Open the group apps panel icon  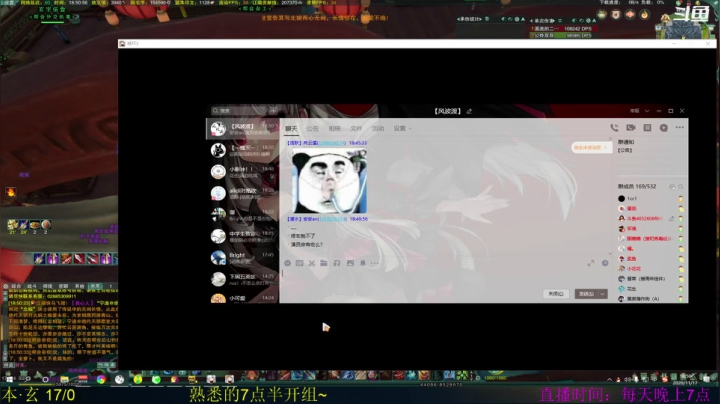[647, 128]
